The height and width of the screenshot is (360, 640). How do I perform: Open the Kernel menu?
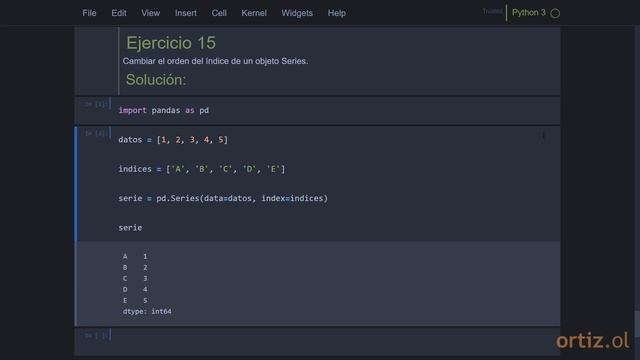tap(254, 13)
